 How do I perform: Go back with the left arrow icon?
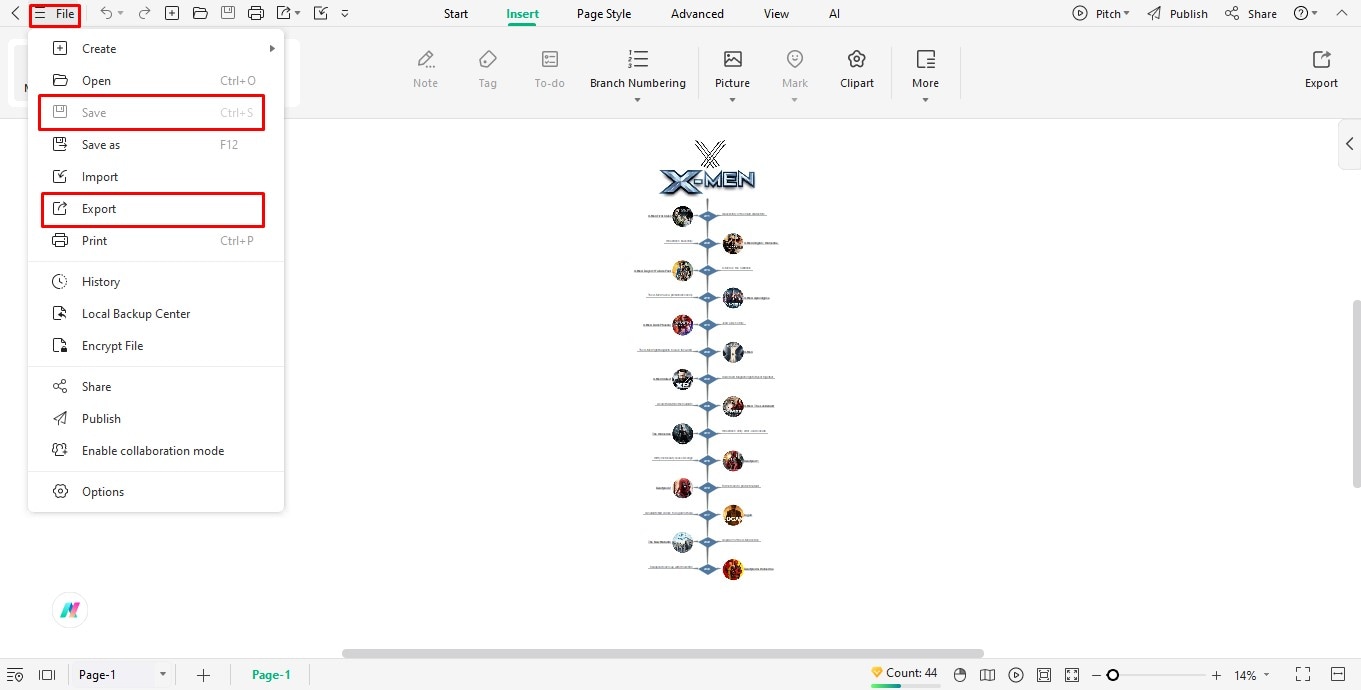click(15, 14)
